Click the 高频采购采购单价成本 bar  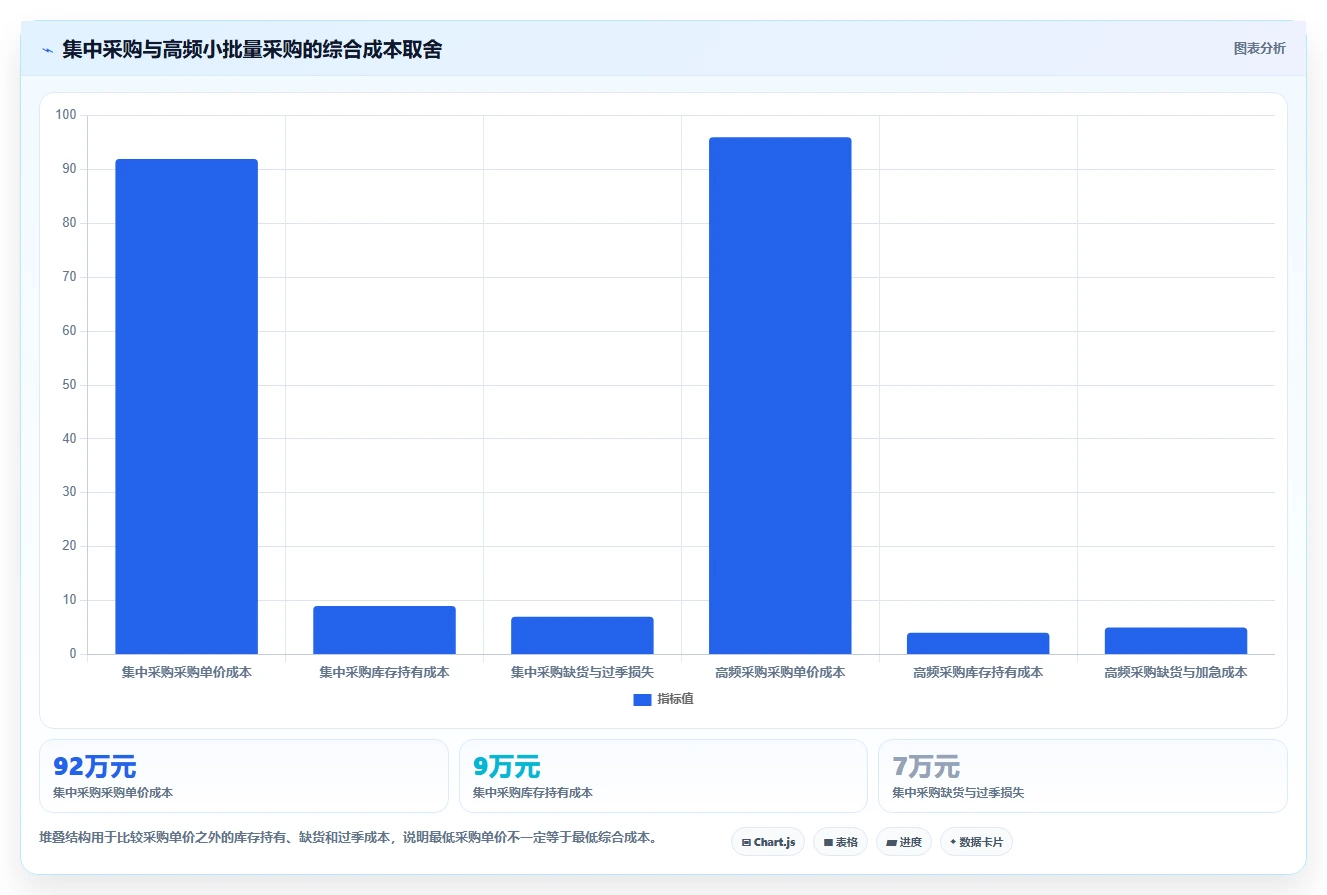[780, 396]
